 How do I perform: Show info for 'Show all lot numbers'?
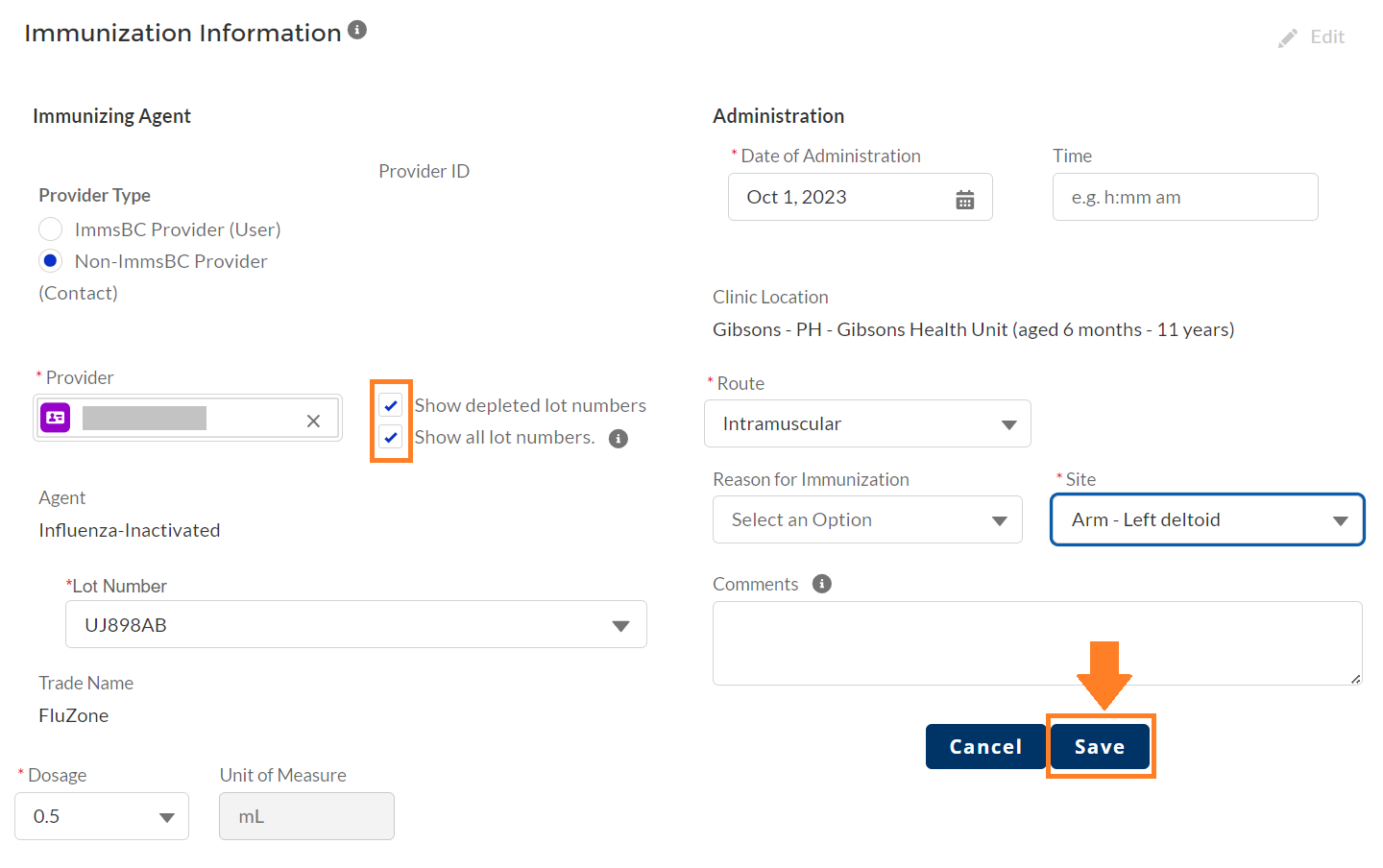click(x=619, y=439)
